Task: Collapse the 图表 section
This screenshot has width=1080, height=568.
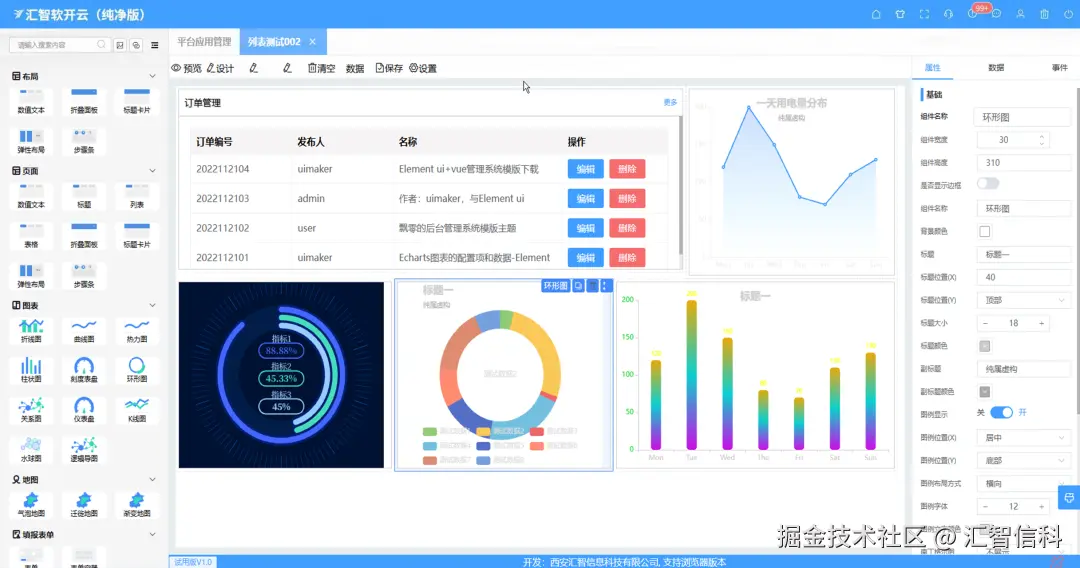Action: tap(152, 305)
